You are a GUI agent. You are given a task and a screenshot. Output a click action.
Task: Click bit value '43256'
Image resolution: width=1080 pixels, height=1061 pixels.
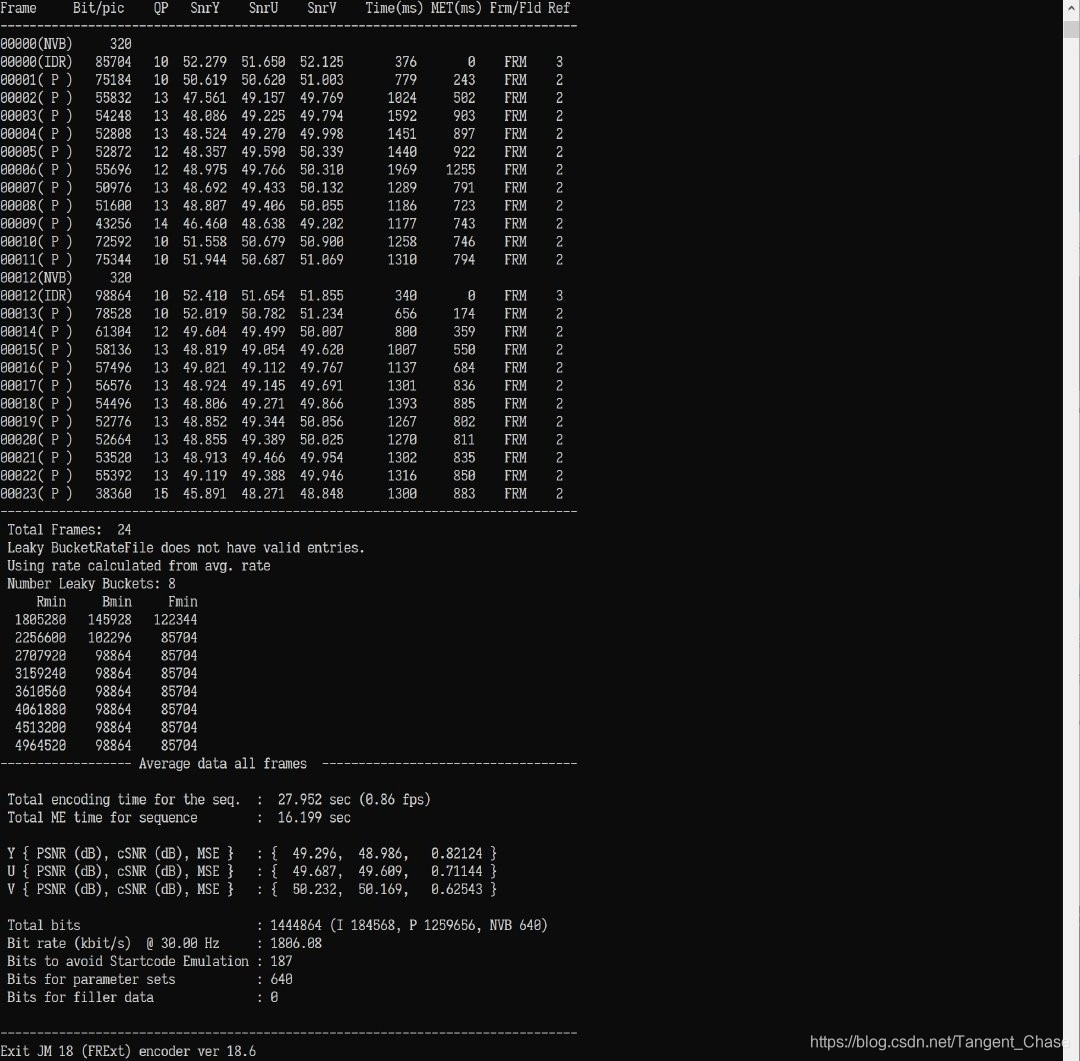[113, 224]
